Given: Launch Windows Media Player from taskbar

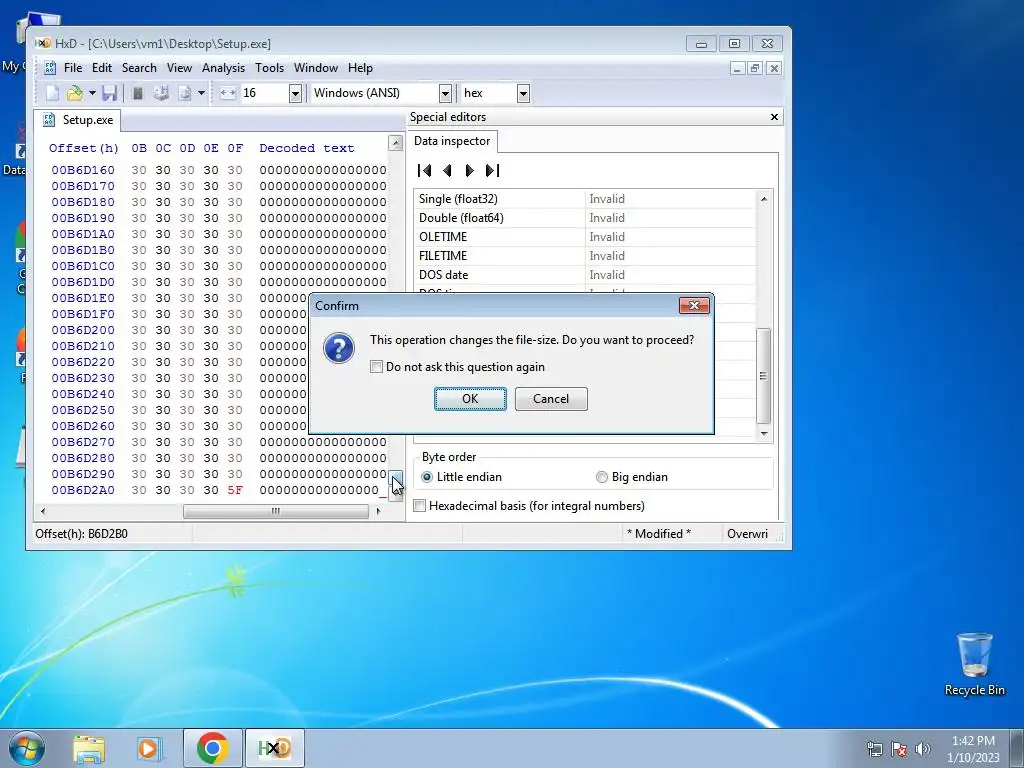Looking at the screenshot, I should [x=149, y=748].
